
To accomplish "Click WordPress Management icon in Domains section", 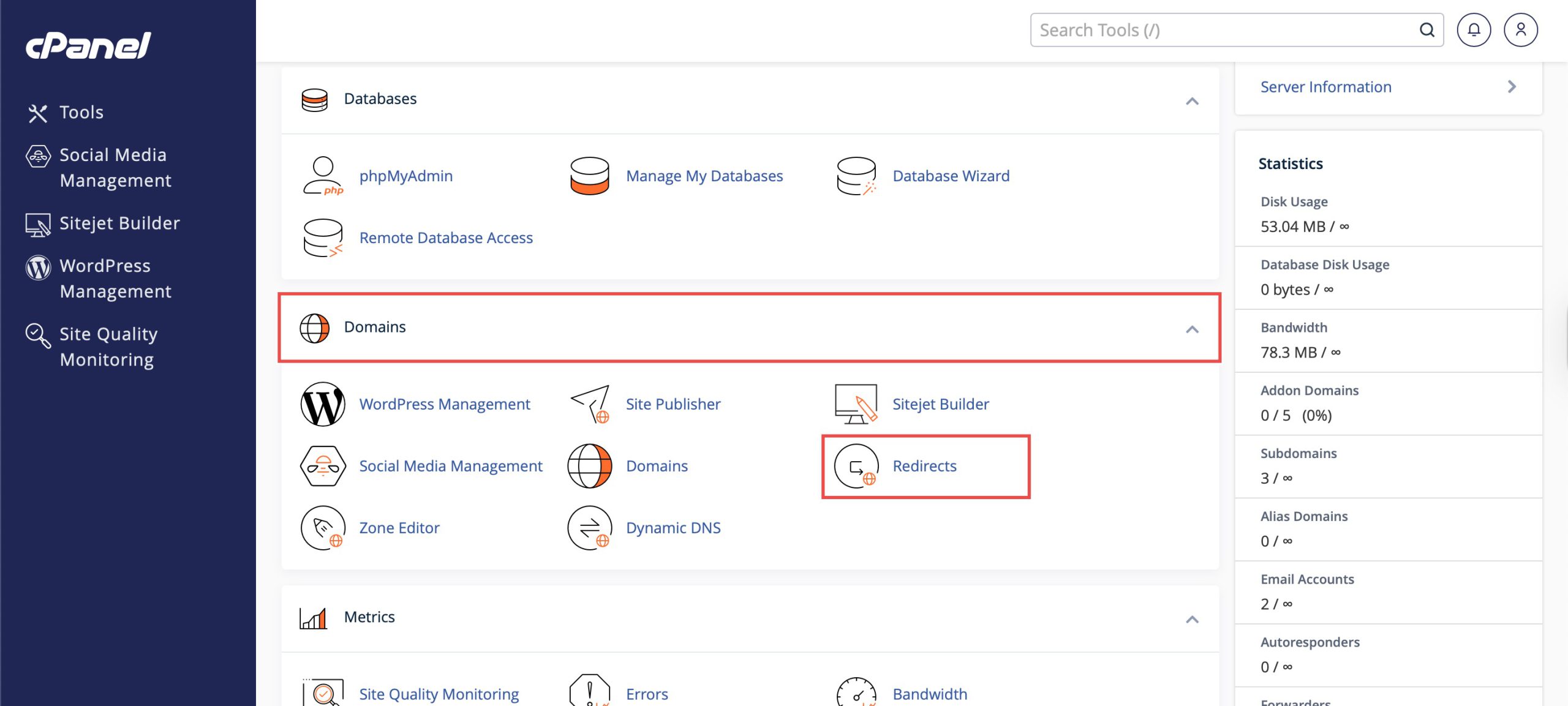I will [323, 404].
